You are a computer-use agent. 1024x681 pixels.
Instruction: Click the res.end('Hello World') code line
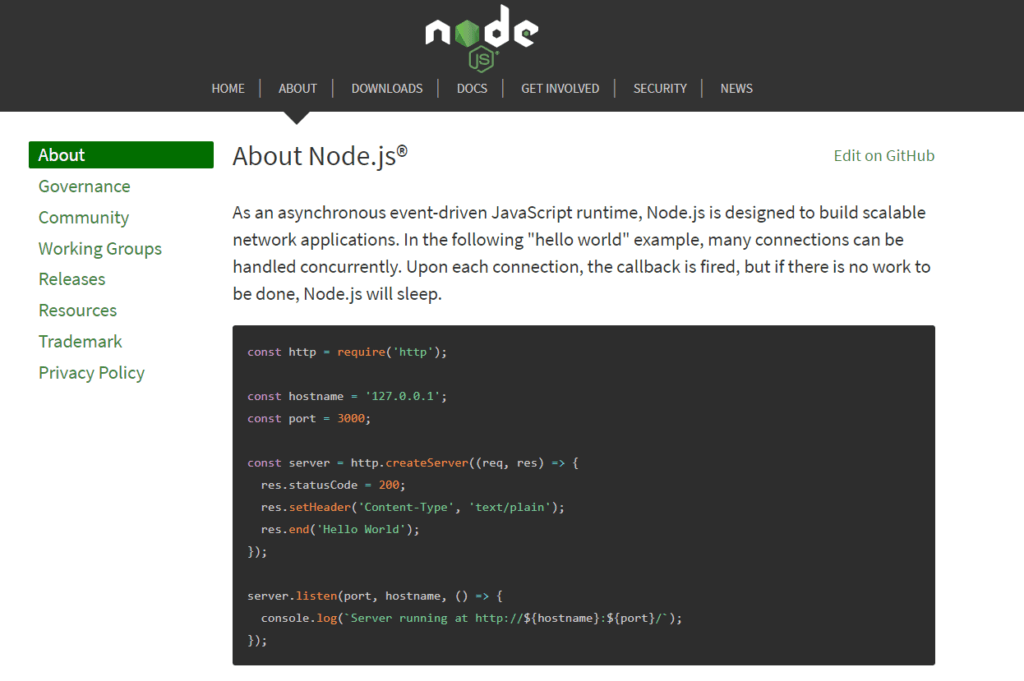340,530
